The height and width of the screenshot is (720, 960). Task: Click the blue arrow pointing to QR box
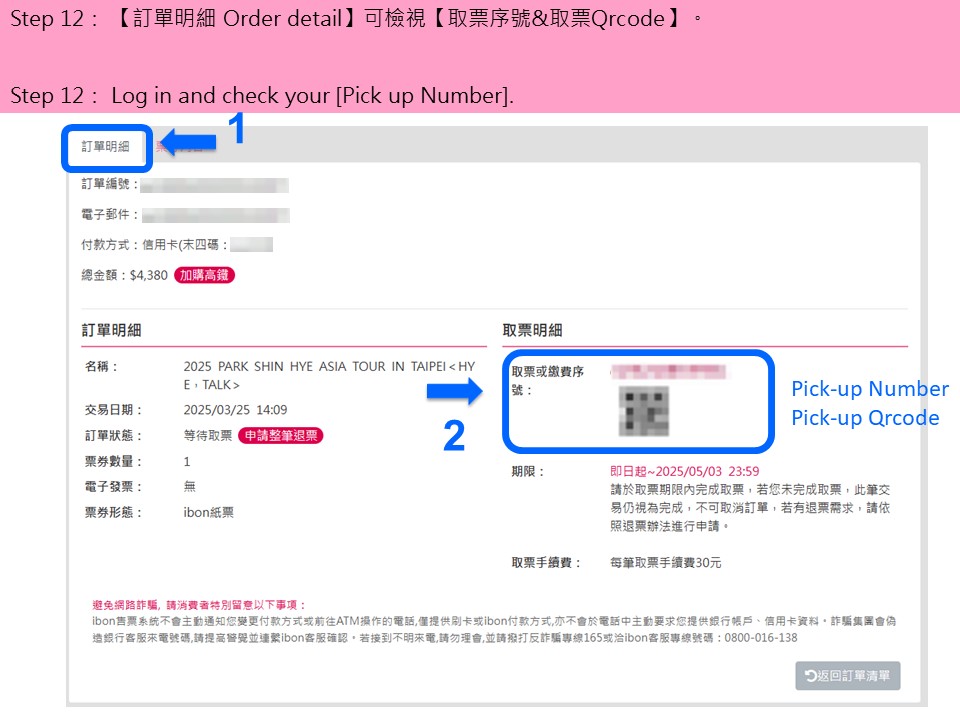[454, 391]
